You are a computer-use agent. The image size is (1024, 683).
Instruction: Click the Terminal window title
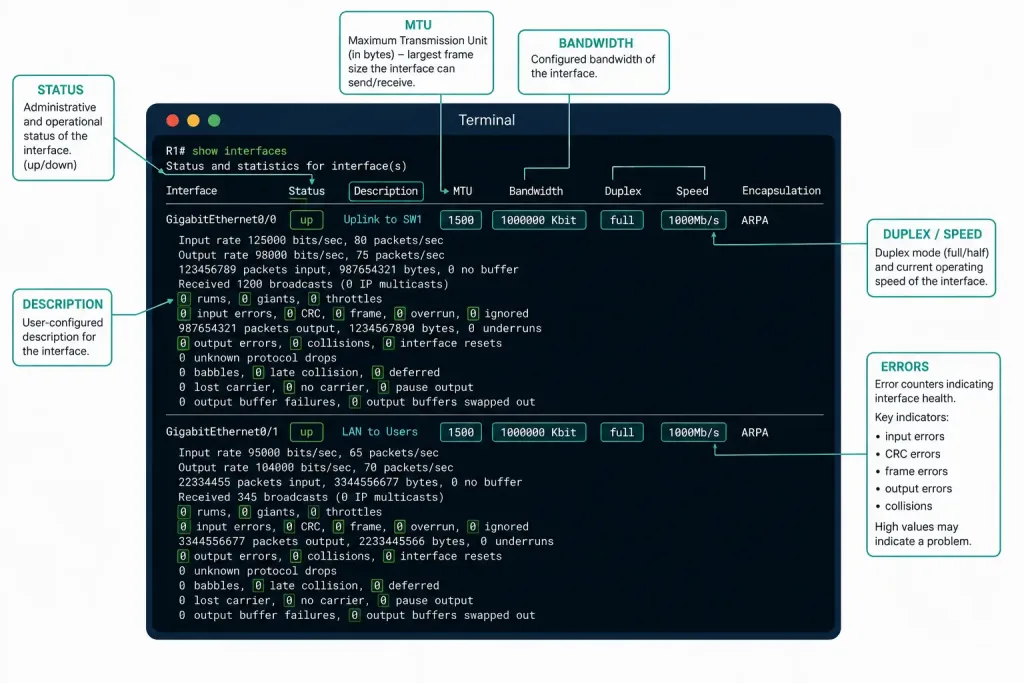(487, 120)
